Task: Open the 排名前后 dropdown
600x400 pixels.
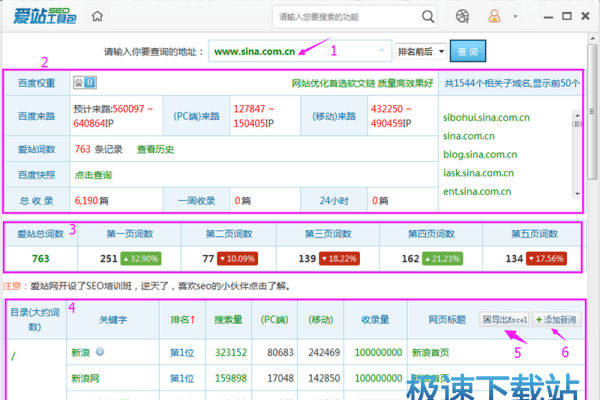Action: coord(421,51)
